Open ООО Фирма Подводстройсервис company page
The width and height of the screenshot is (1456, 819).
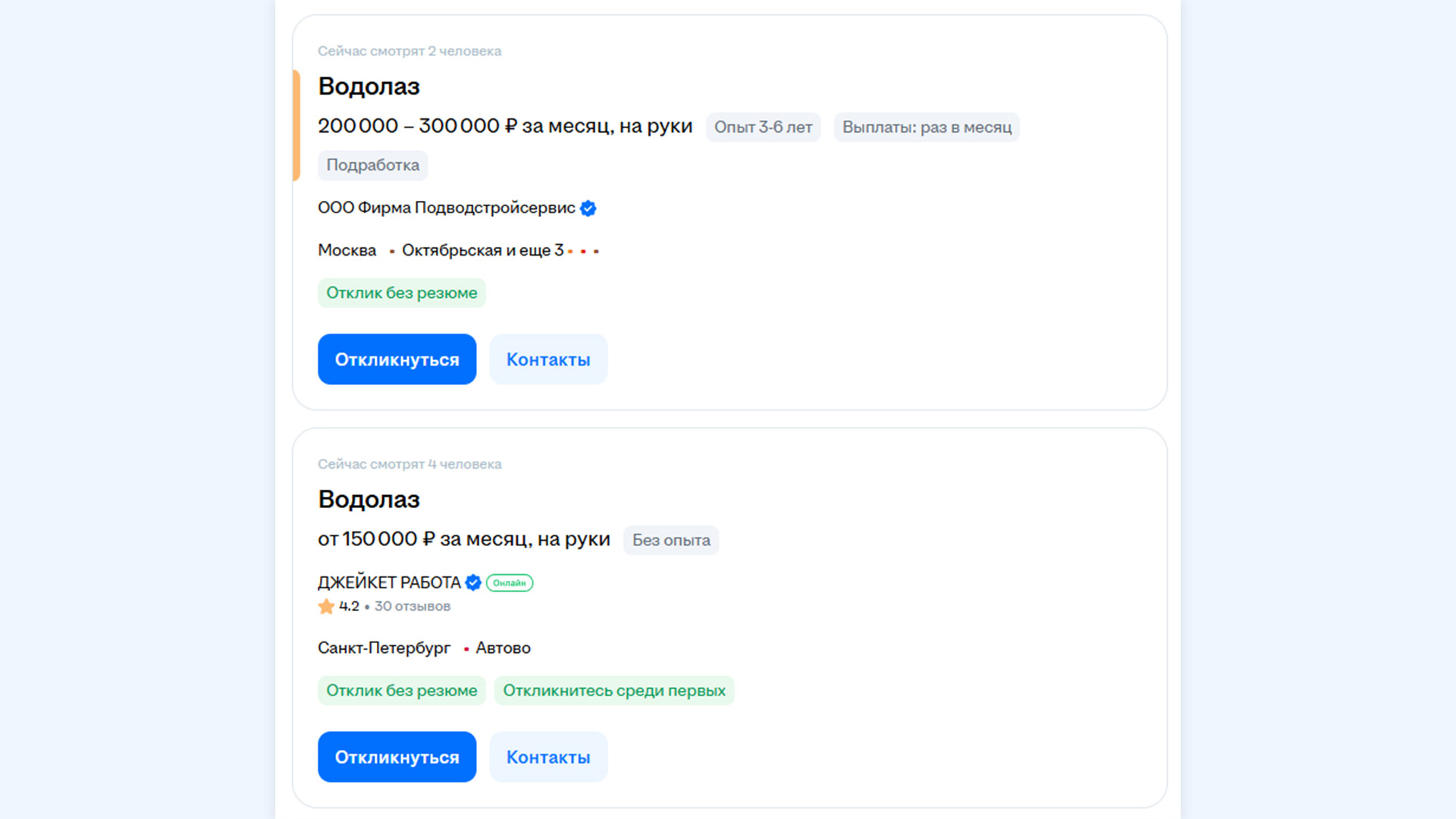(446, 208)
